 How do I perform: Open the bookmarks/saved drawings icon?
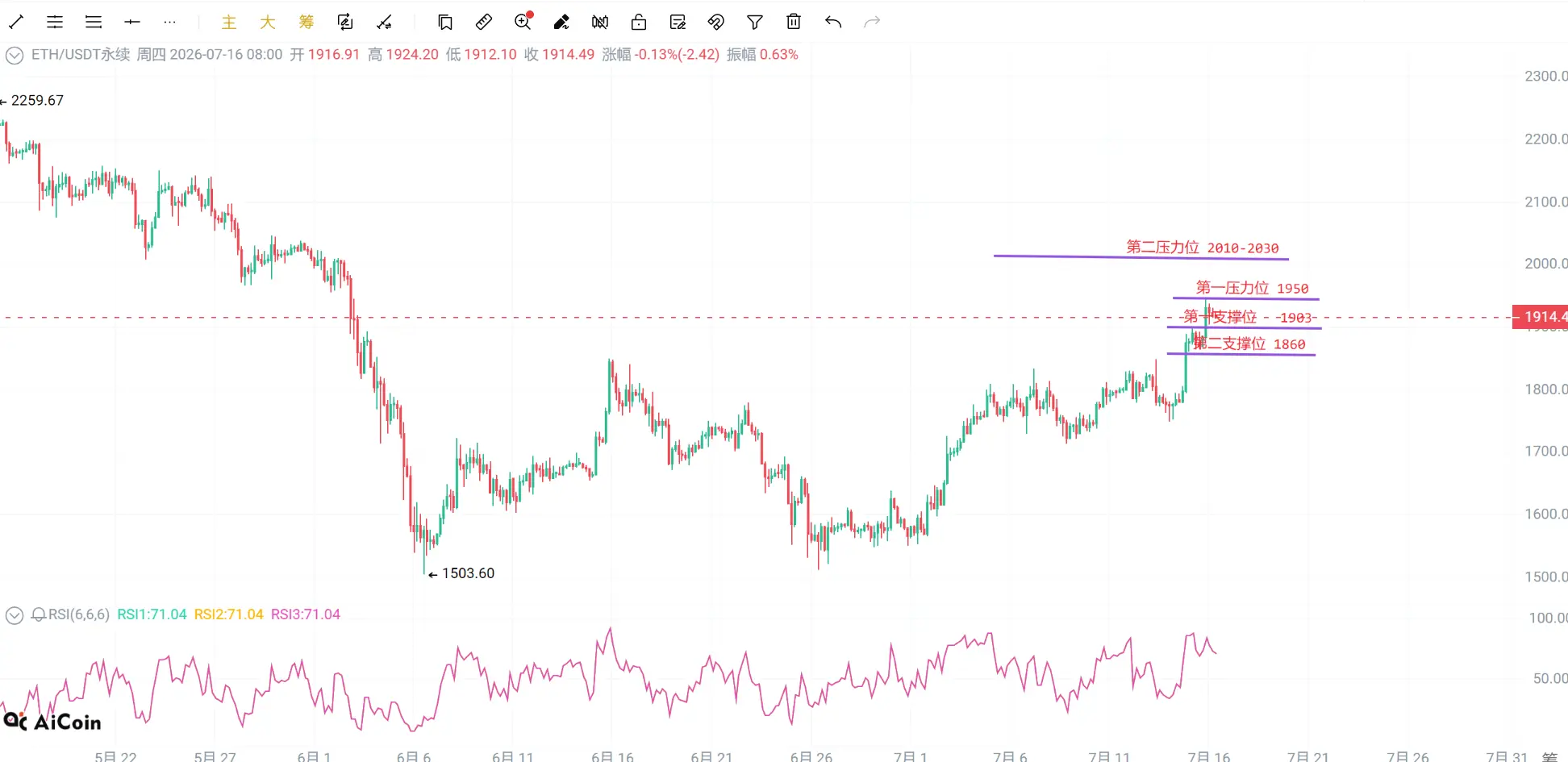[x=445, y=22]
